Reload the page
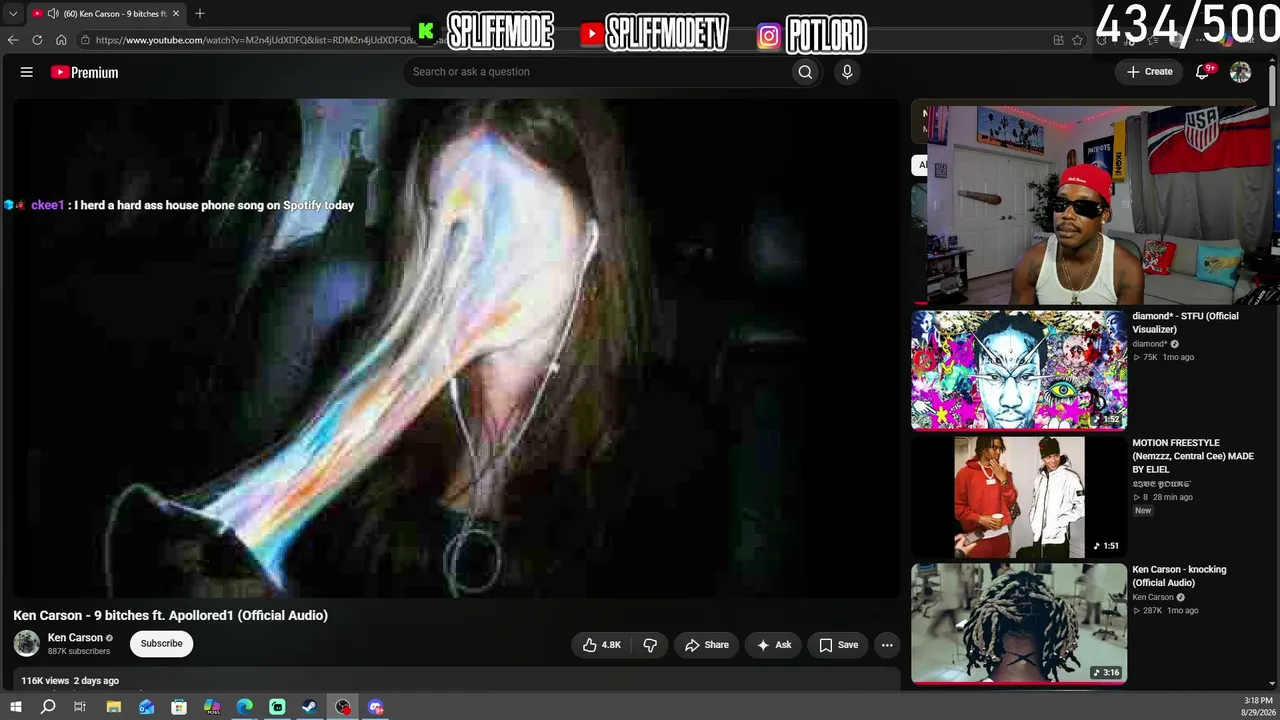 point(37,40)
